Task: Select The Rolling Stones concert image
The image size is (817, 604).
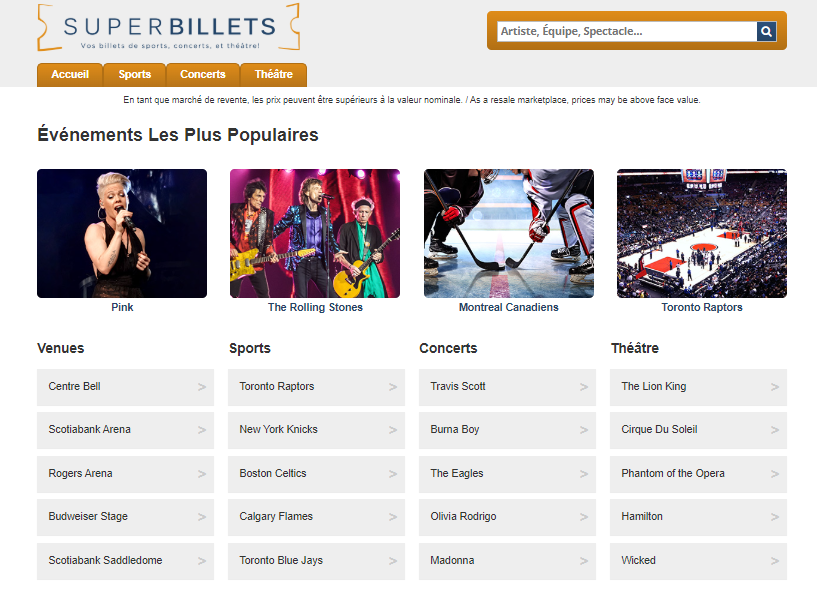Action: 315,233
